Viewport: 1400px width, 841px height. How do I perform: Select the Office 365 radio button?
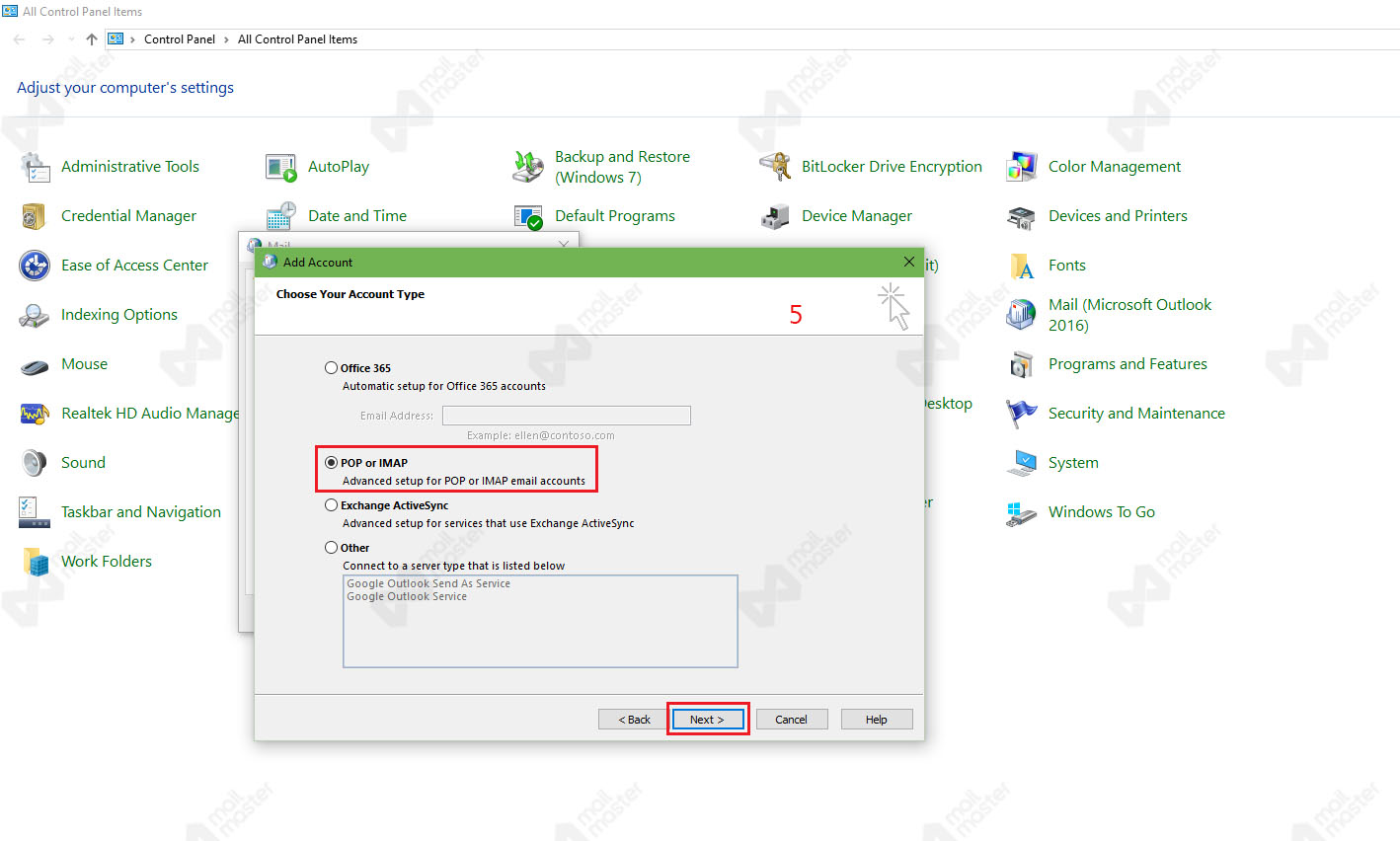[x=332, y=368]
